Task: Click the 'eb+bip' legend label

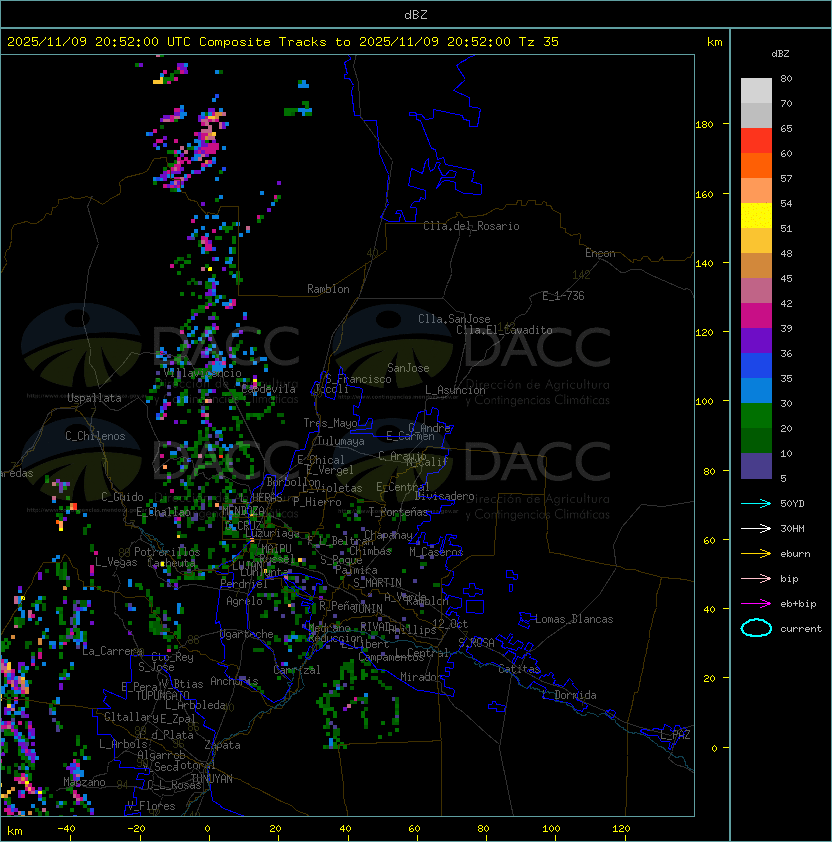Action: pos(798,604)
